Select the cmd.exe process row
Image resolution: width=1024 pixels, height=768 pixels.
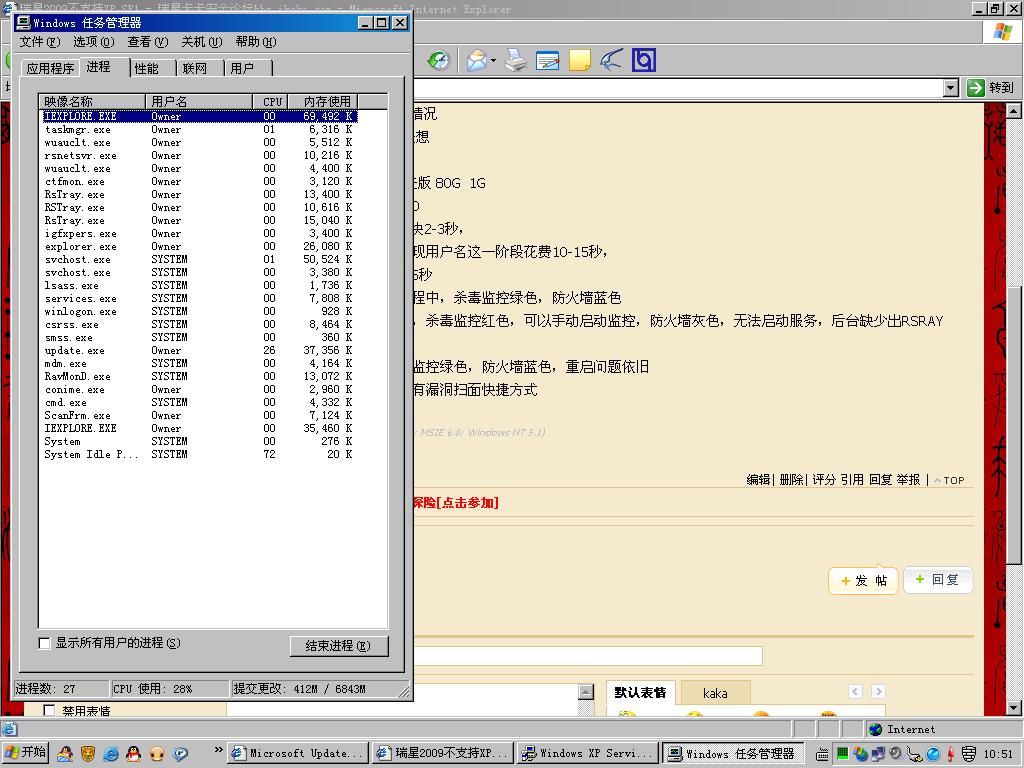click(199, 403)
